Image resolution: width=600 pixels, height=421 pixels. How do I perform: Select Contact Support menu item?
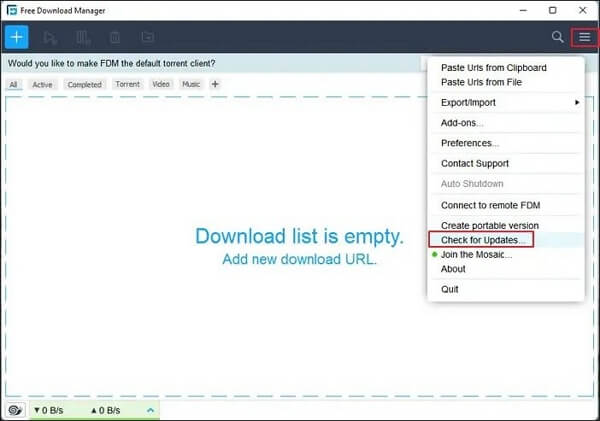(x=506, y=163)
